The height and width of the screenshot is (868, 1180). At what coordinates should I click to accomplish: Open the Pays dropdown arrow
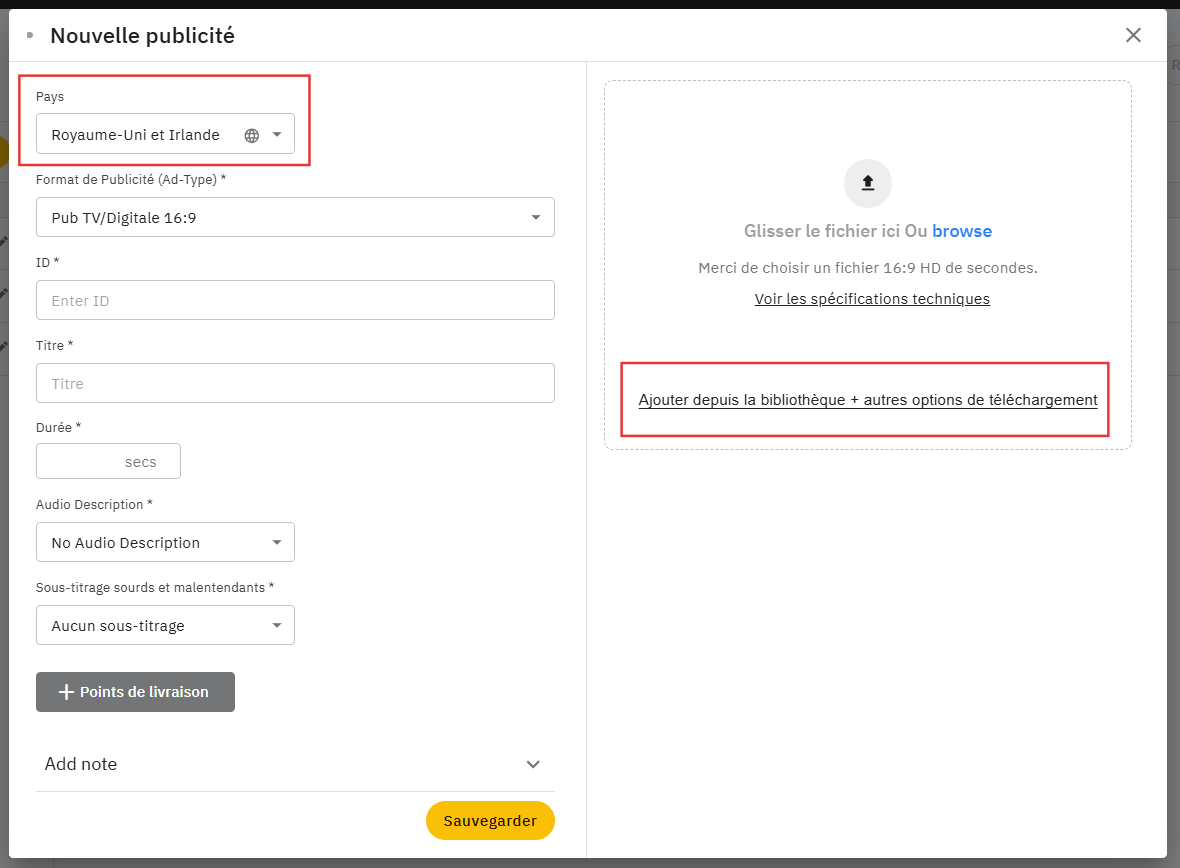pyautogui.click(x=277, y=135)
